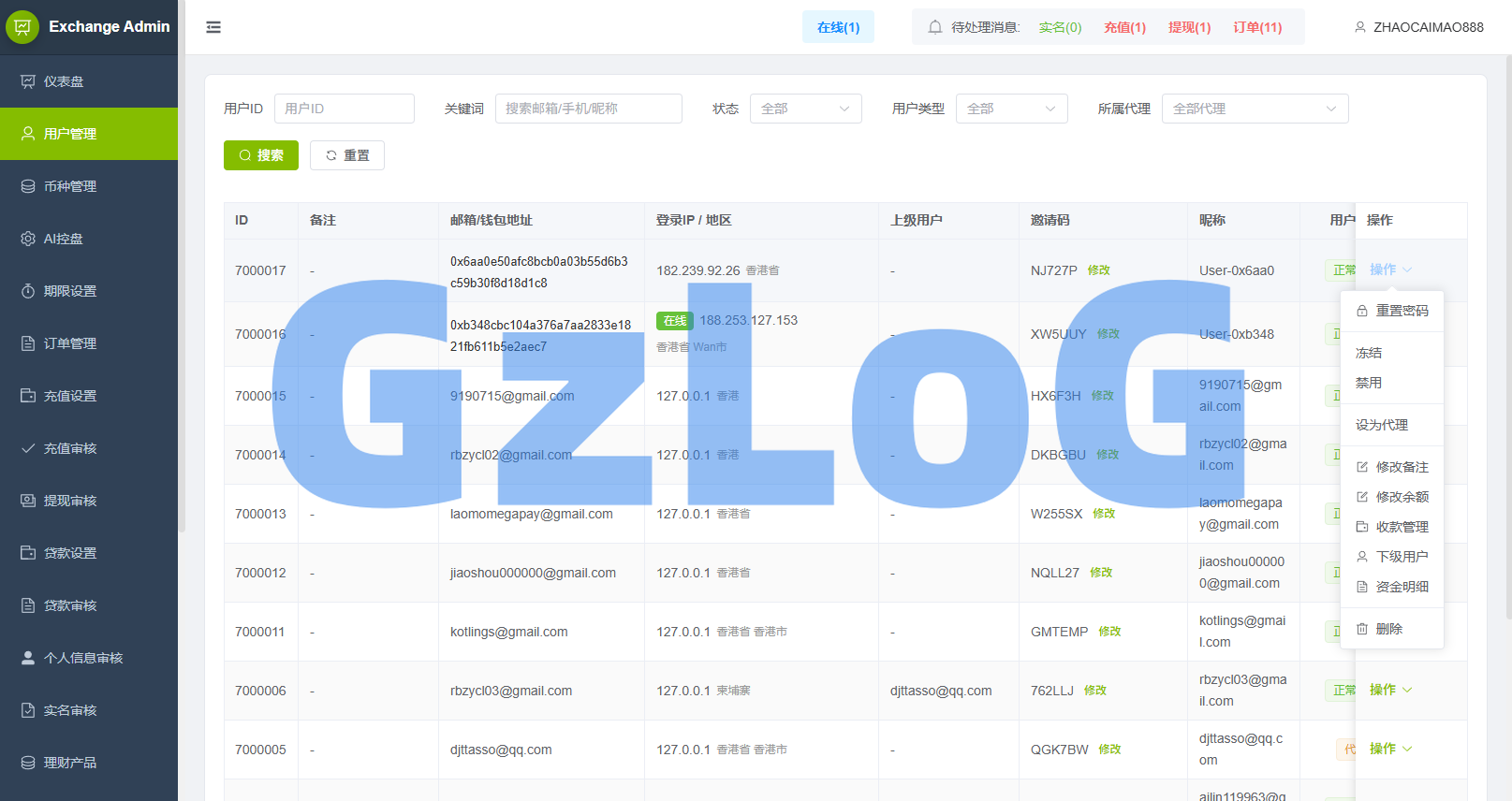The image size is (1512, 801).
Task: Click 修改 next to invite code NJ727P
Action: click(1099, 270)
